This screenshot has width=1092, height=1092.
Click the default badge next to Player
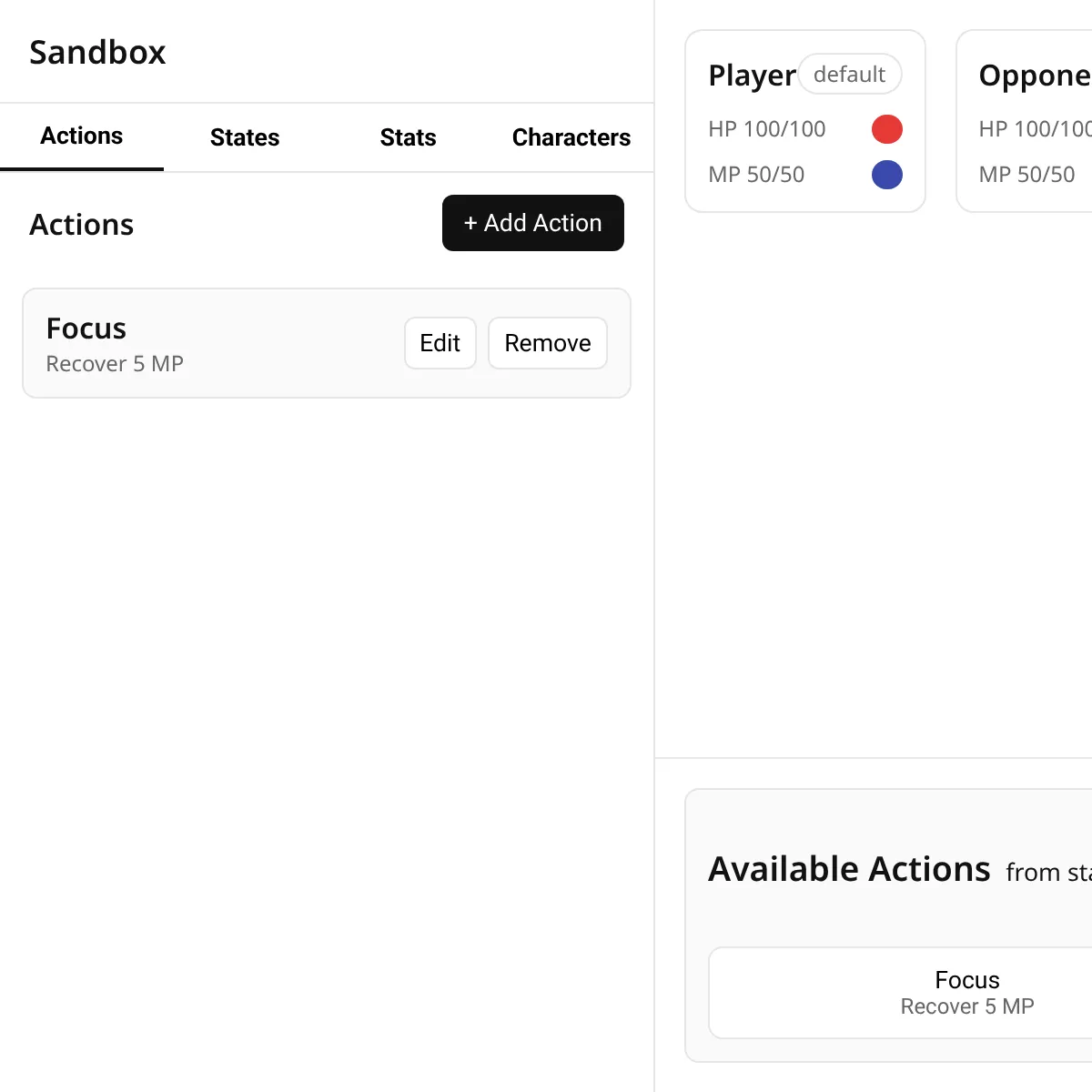pyautogui.click(x=850, y=75)
